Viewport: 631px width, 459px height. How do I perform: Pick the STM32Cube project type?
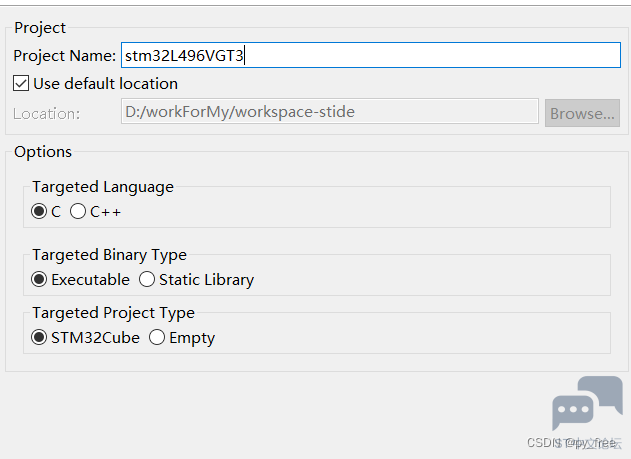coord(39,338)
